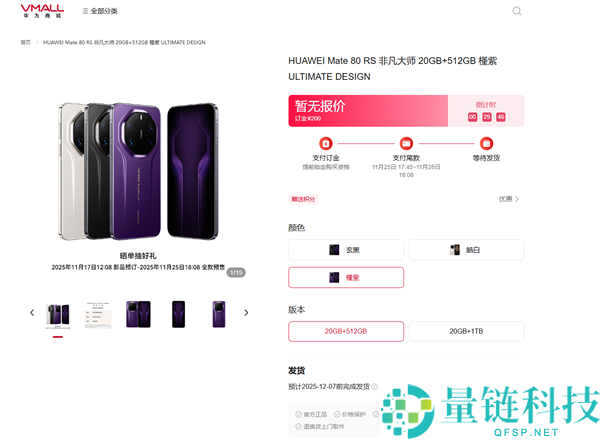Select the 玄黑 color option
The image size is (600, 443).
(346, 250)
